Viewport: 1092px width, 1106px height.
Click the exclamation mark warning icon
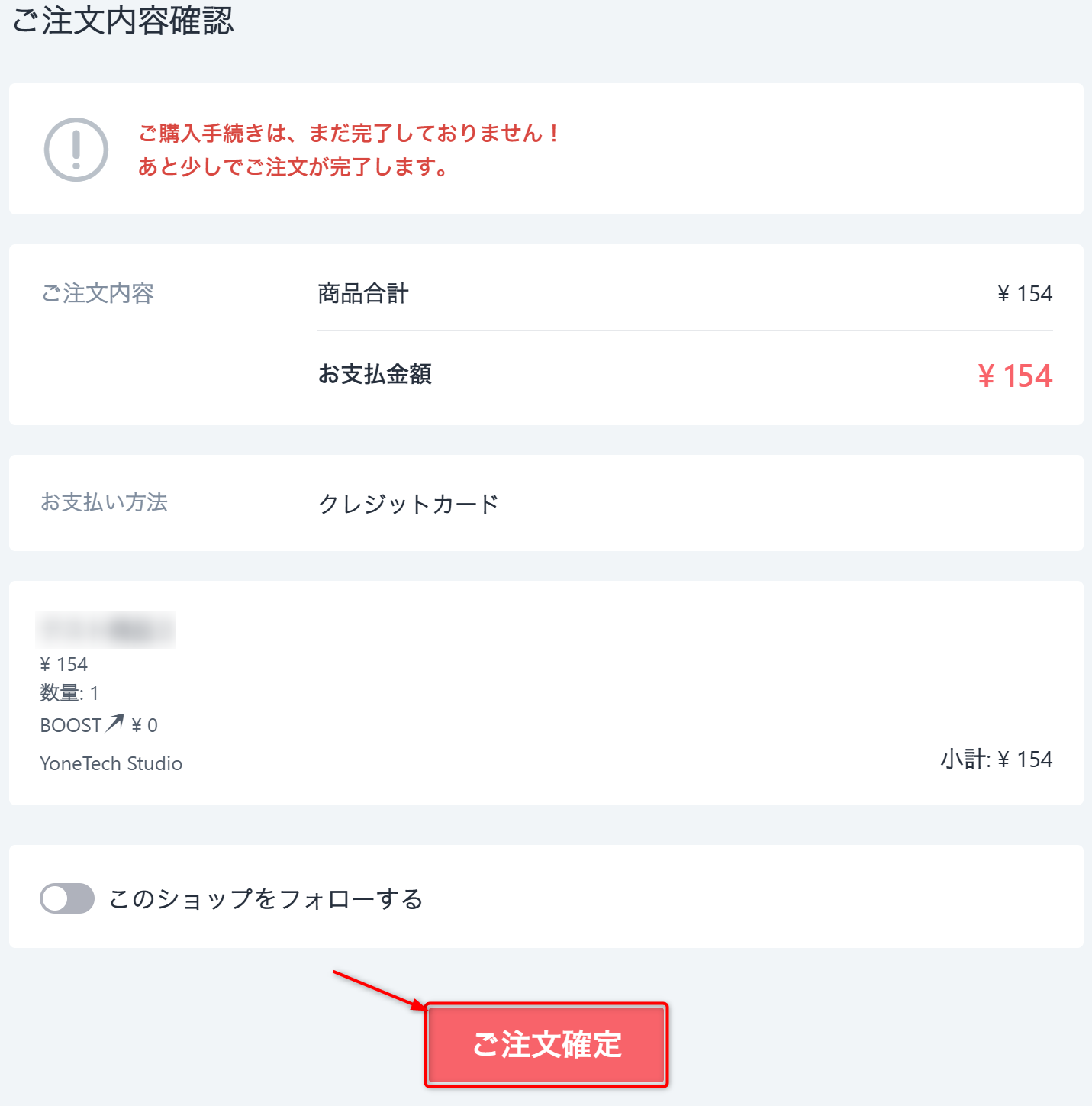(x=76, y=150)
